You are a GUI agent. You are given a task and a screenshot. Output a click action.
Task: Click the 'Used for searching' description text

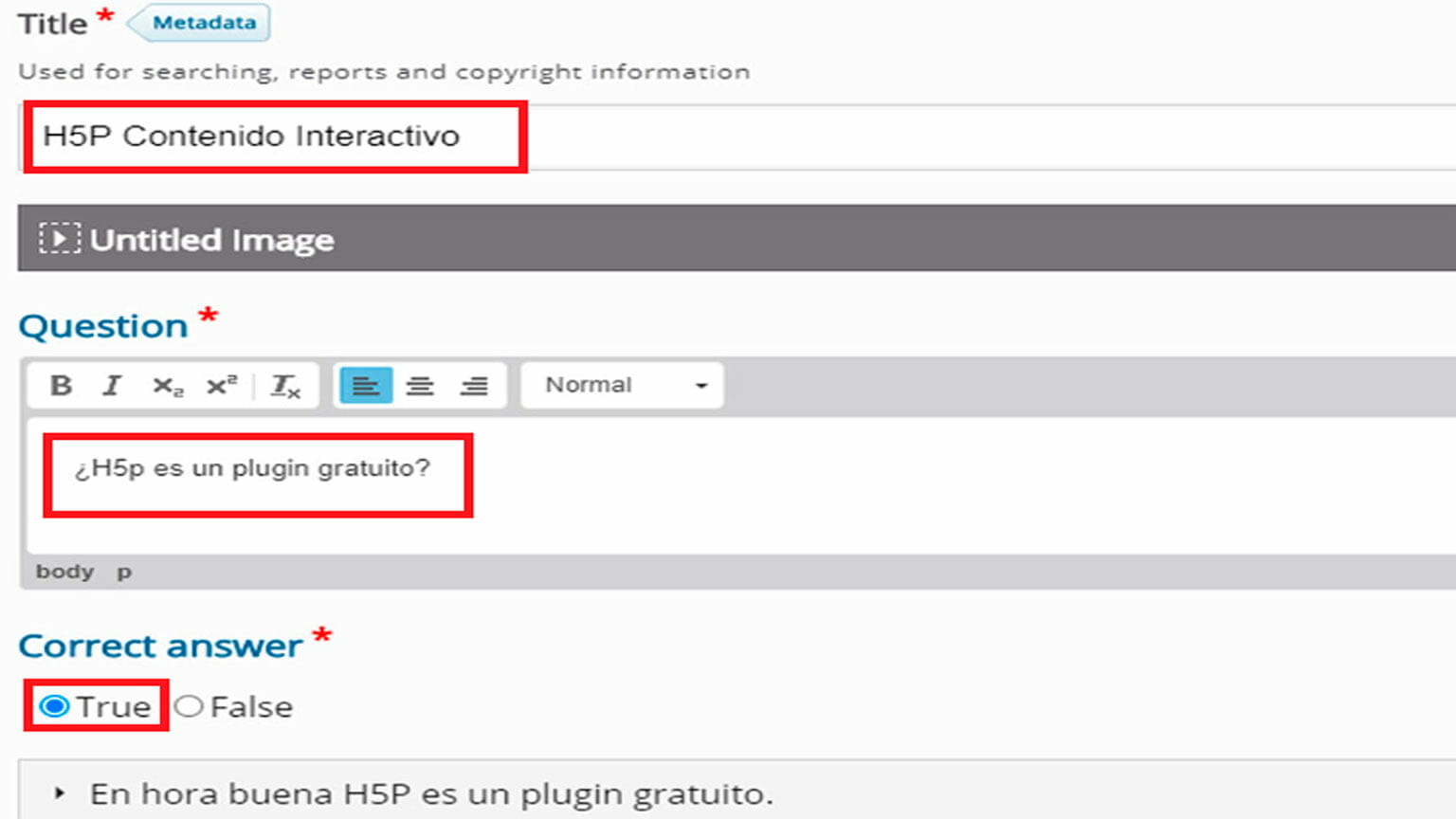point(384,72)
